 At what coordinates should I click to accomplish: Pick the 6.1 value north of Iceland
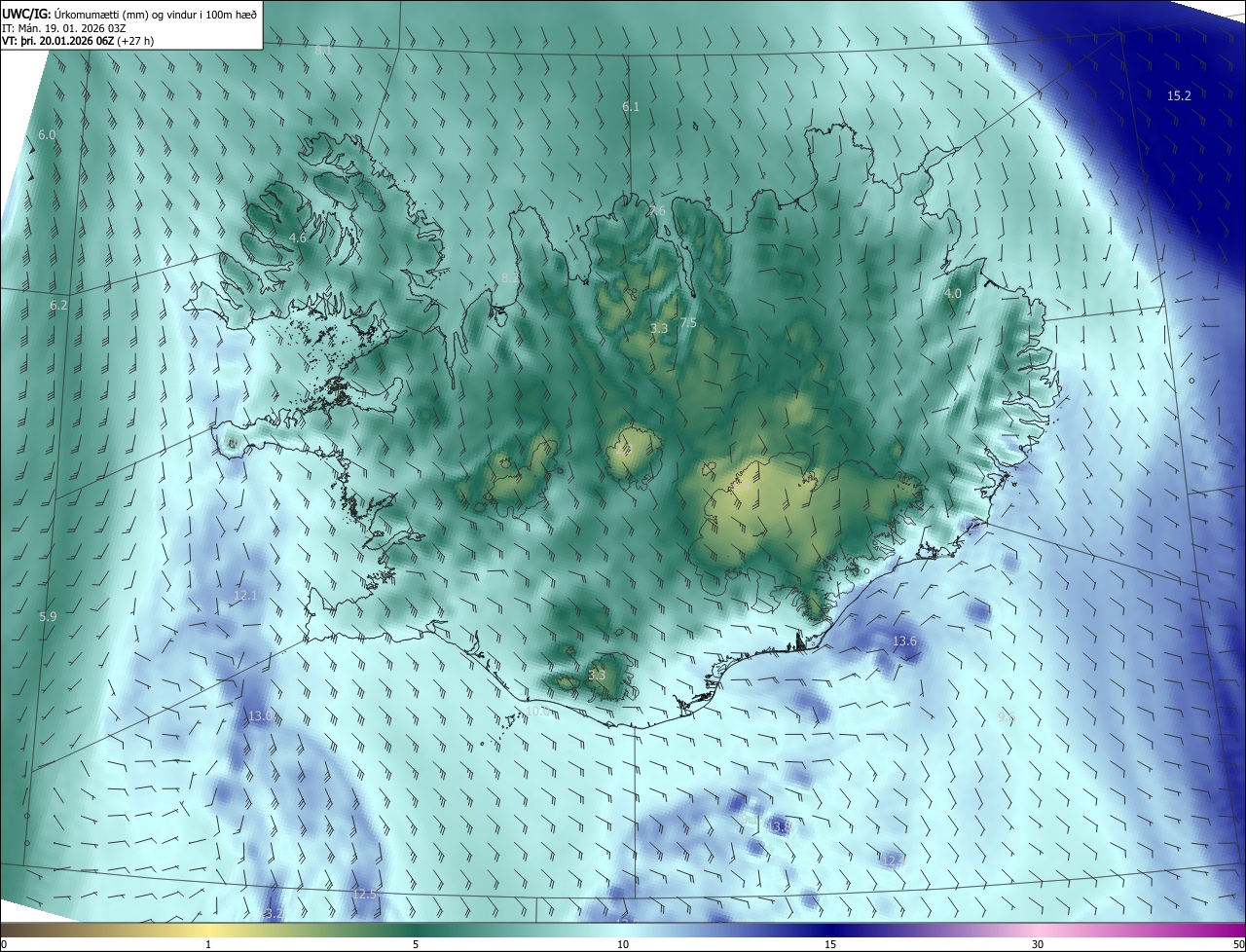[631, 106]
